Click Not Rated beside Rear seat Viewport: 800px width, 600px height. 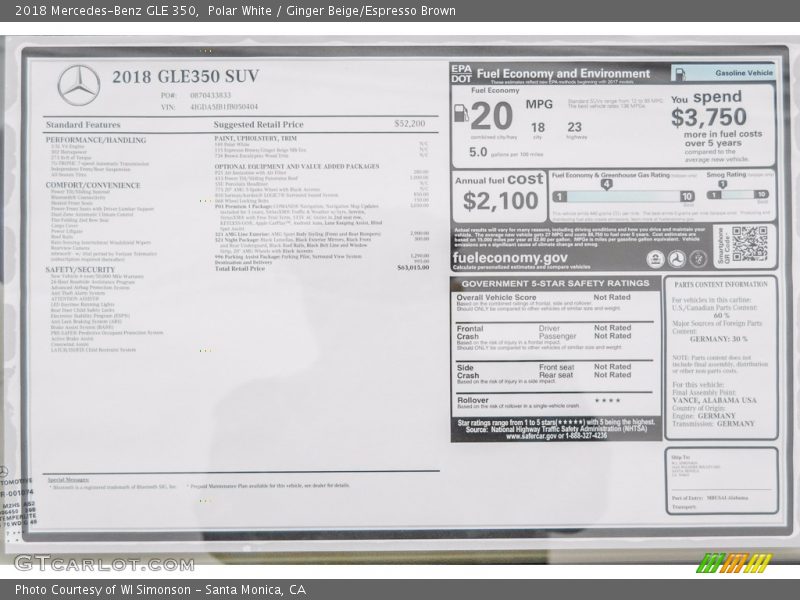click(612, 375)
